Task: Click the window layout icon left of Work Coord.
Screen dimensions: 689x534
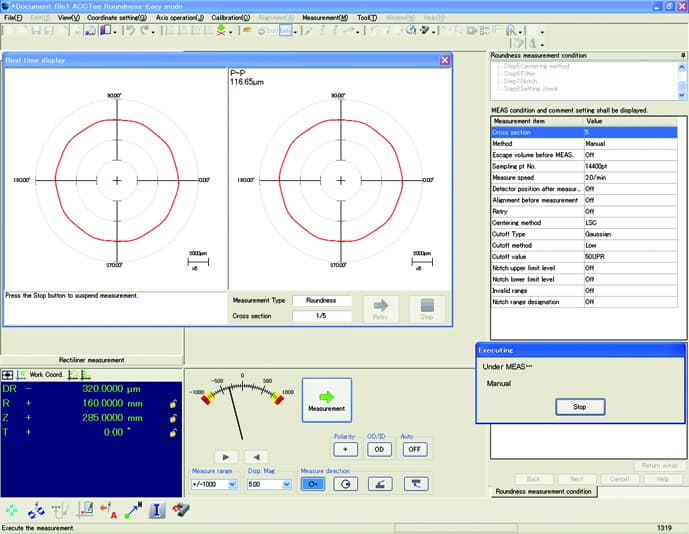Action: [x=7, y=375]
